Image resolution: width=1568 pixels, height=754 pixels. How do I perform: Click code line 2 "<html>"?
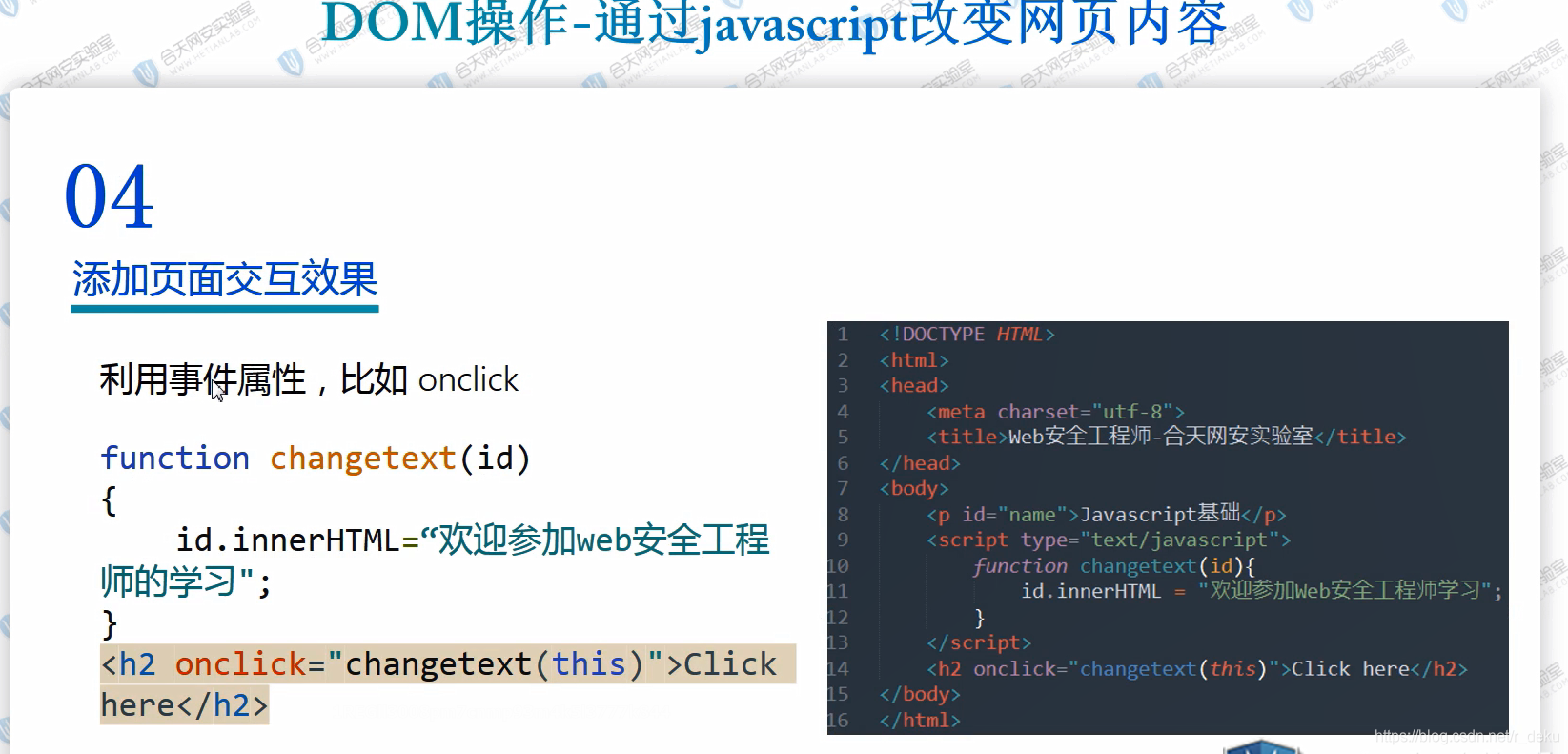coord(914,360)
